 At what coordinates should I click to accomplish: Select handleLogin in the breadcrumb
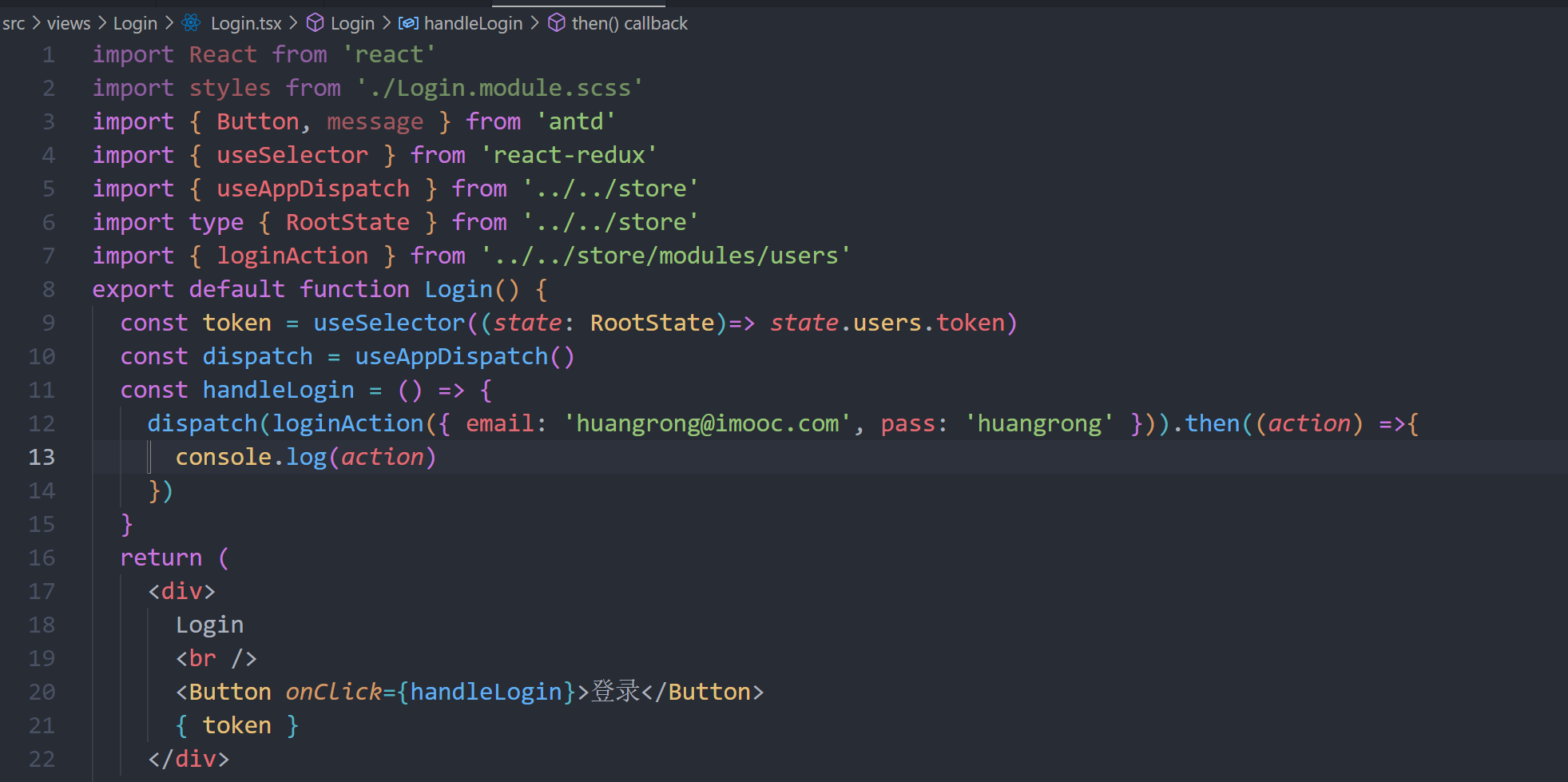pos(473,23)
